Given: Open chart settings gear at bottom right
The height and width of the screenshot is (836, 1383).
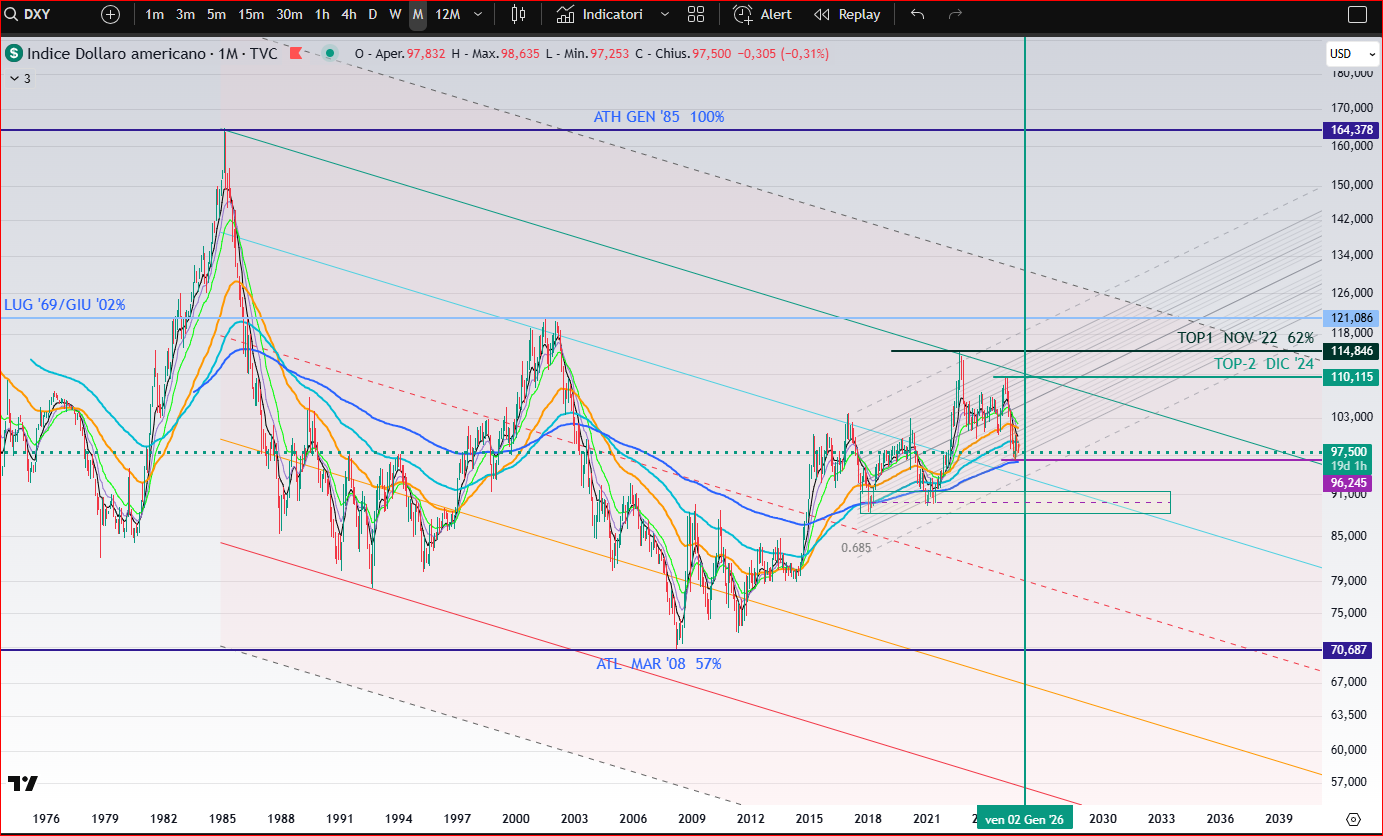Looking at the screenshot, I should [1353, 818].
